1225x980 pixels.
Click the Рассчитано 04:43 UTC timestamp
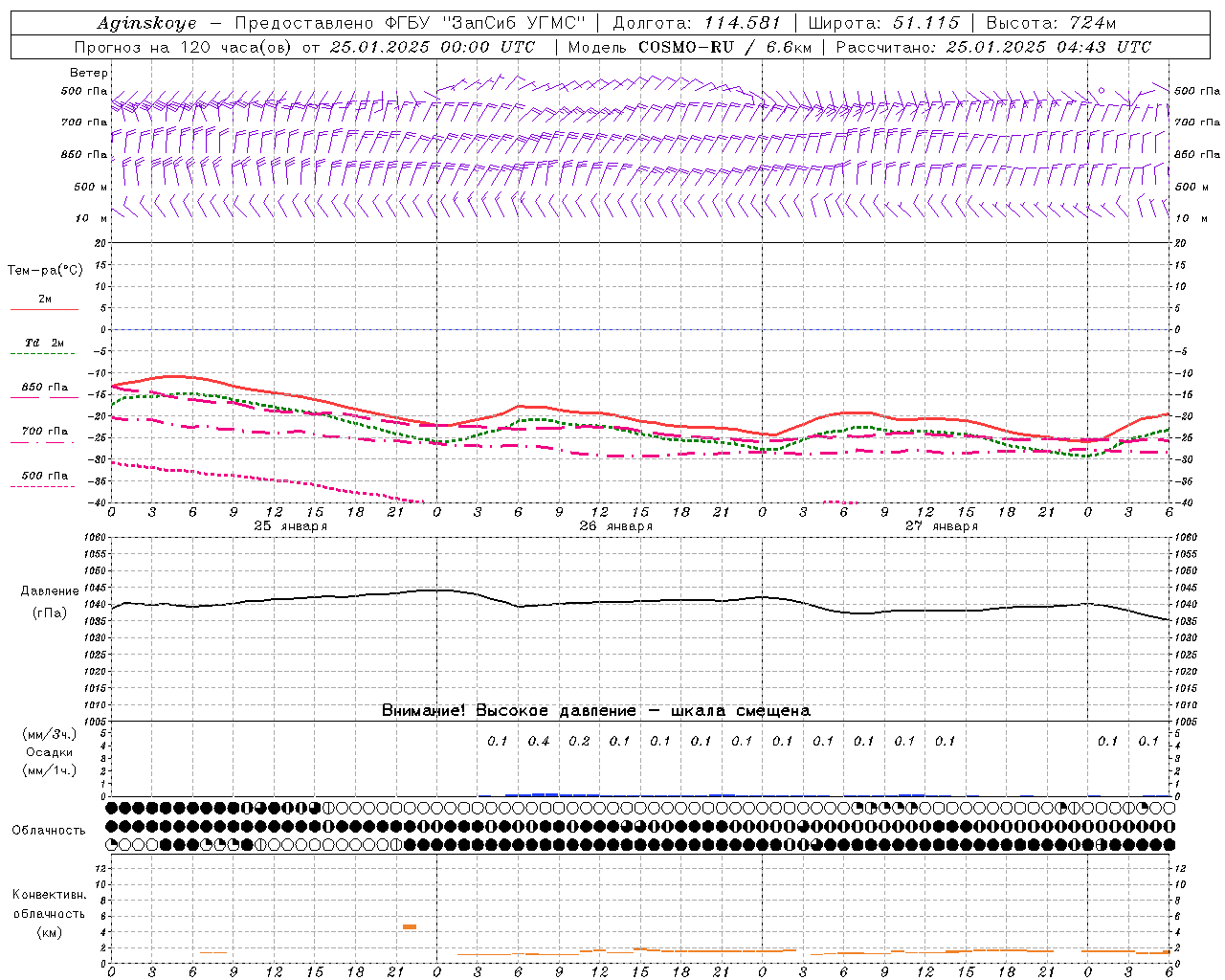pos(993,47)
